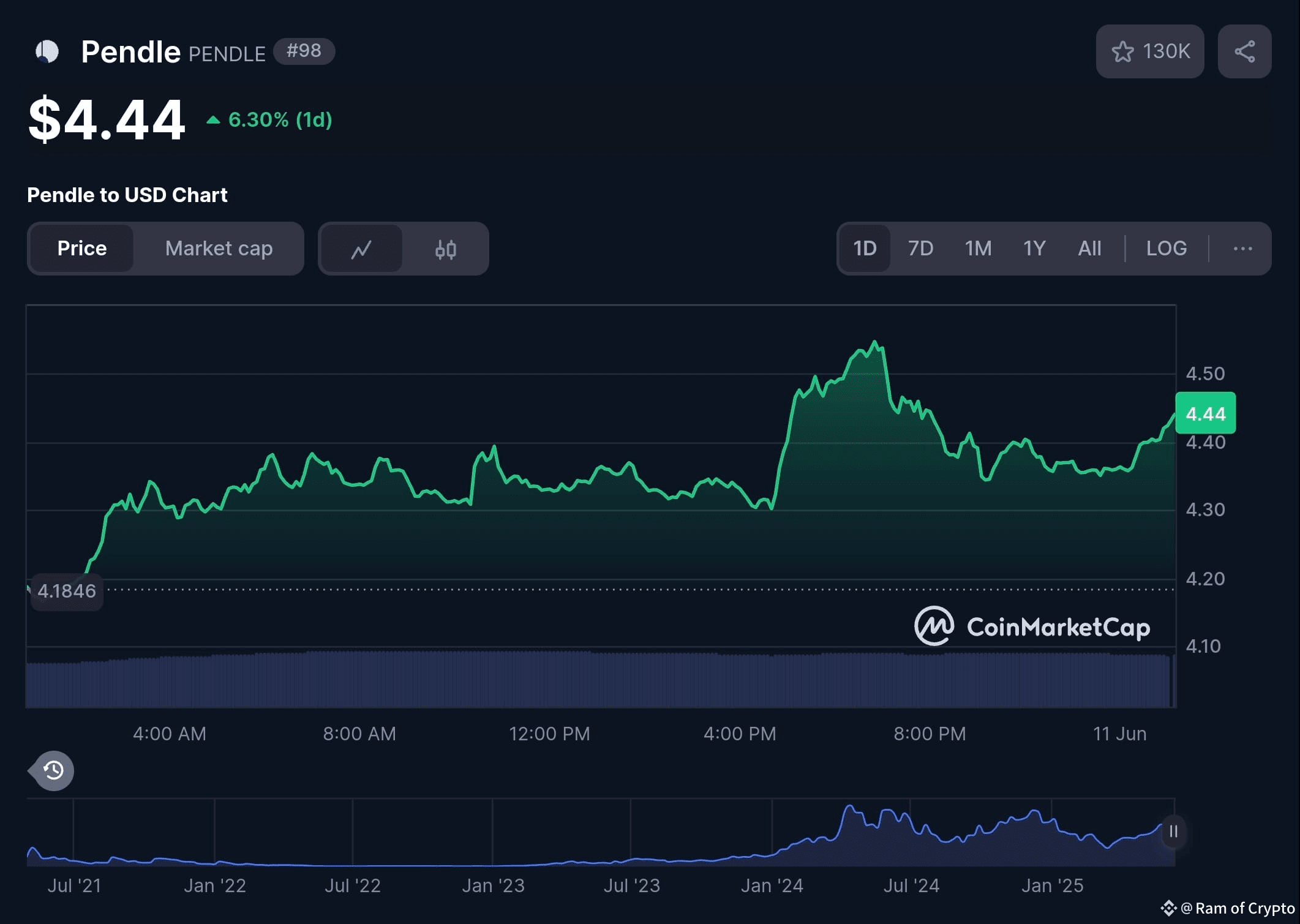
Task: Toggle LOG scale on the chart
Action: coord(1167,249)
